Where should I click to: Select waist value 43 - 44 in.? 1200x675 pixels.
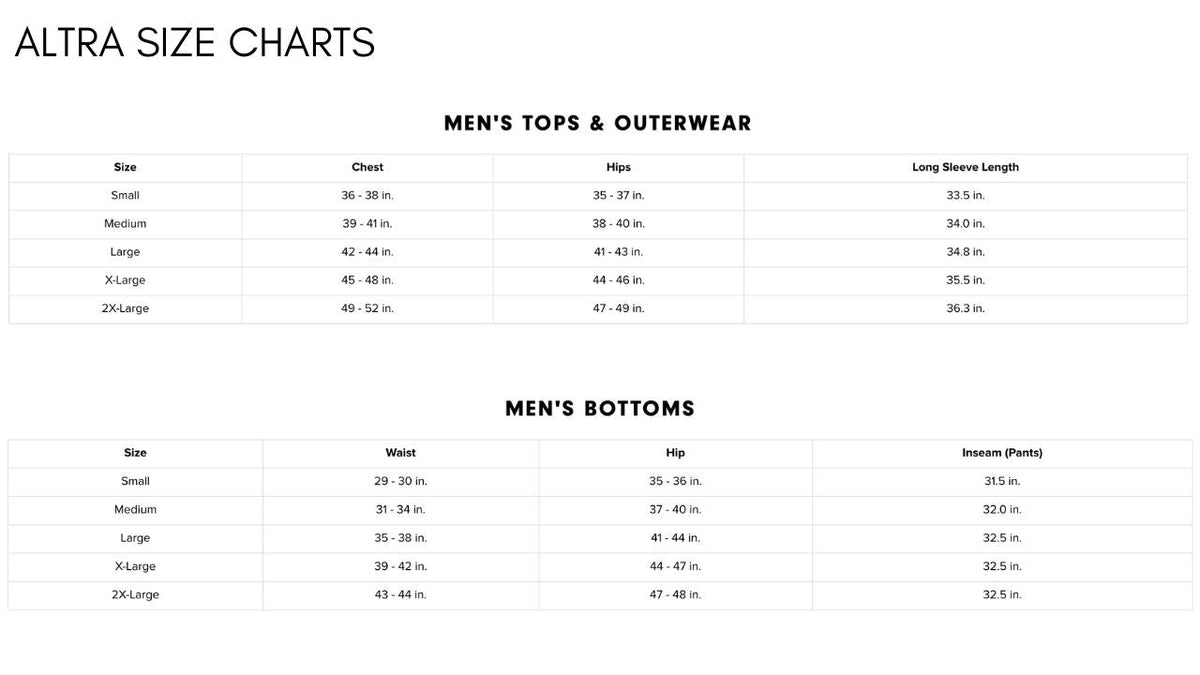click(400, 595)
